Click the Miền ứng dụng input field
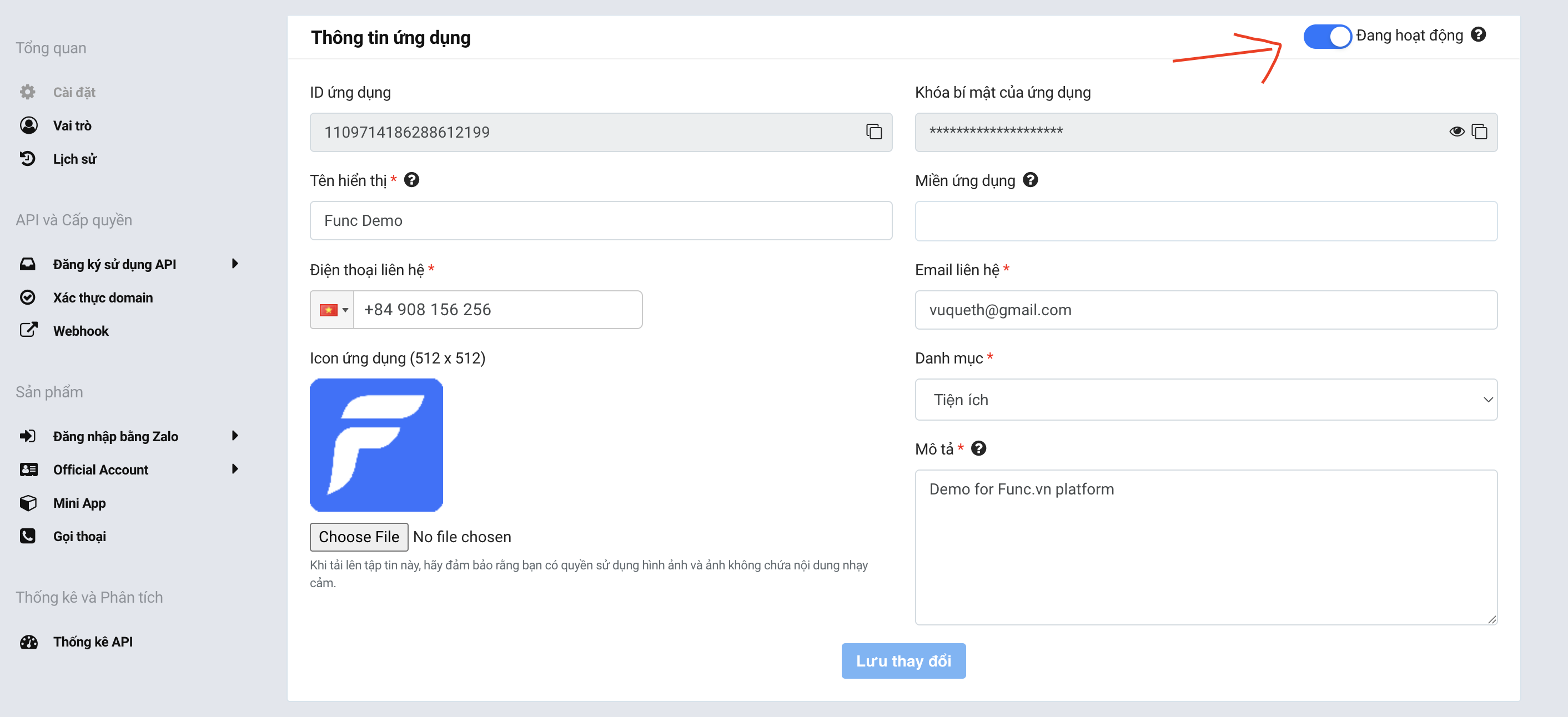1568x717 pixels. click(x=1205, y=221)
